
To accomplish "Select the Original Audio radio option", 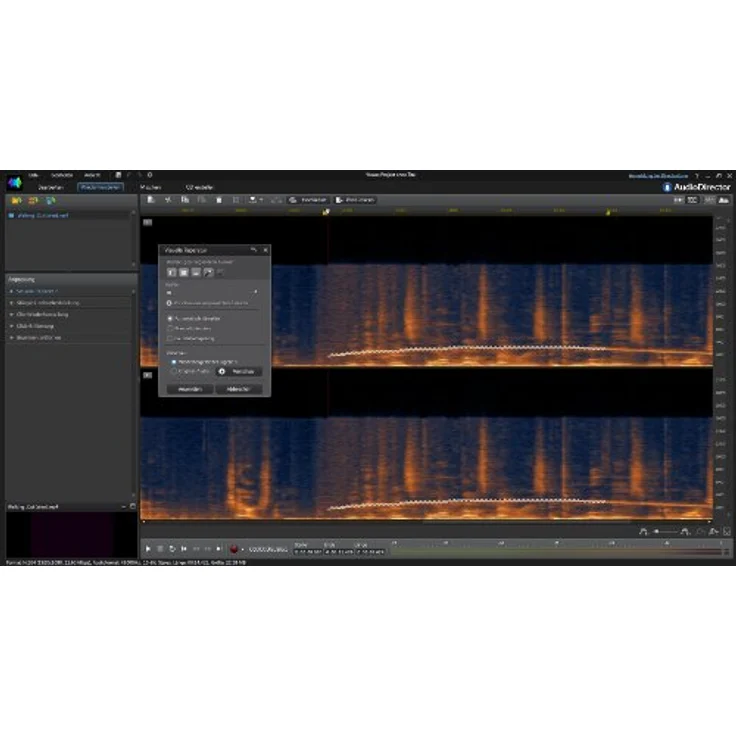I will [x=174, y=371].
